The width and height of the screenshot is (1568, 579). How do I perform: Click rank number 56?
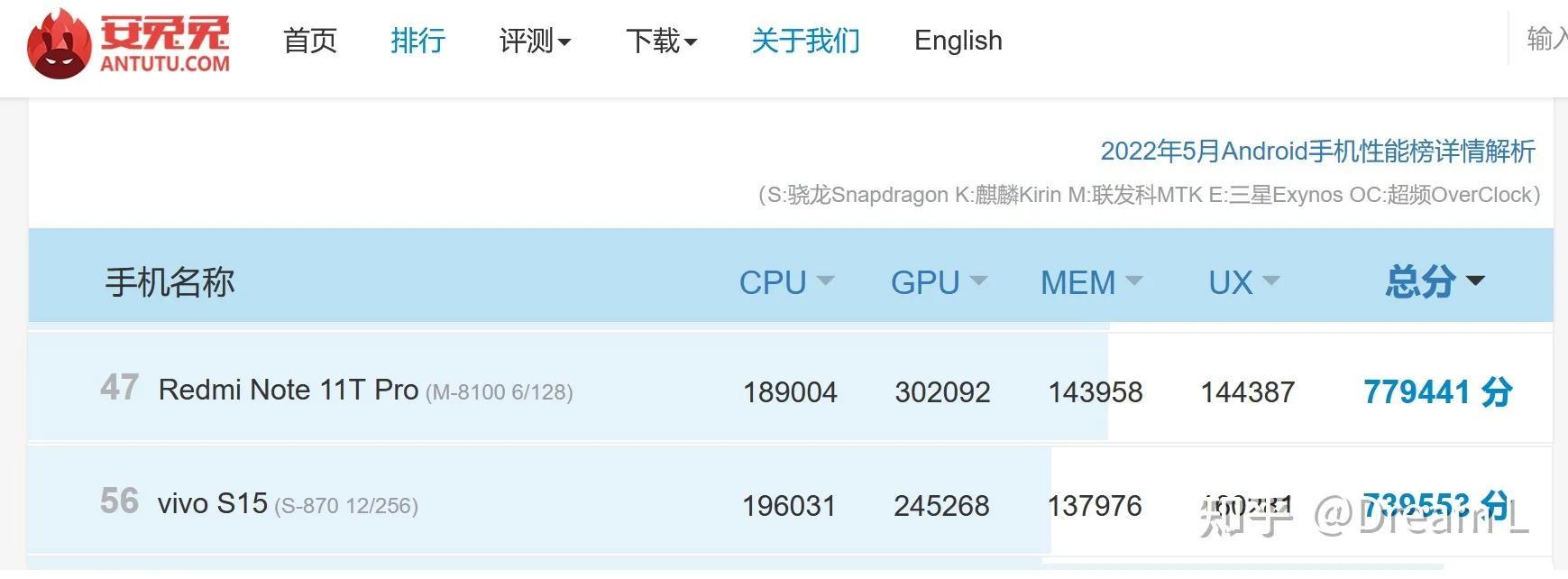(119, 501)
